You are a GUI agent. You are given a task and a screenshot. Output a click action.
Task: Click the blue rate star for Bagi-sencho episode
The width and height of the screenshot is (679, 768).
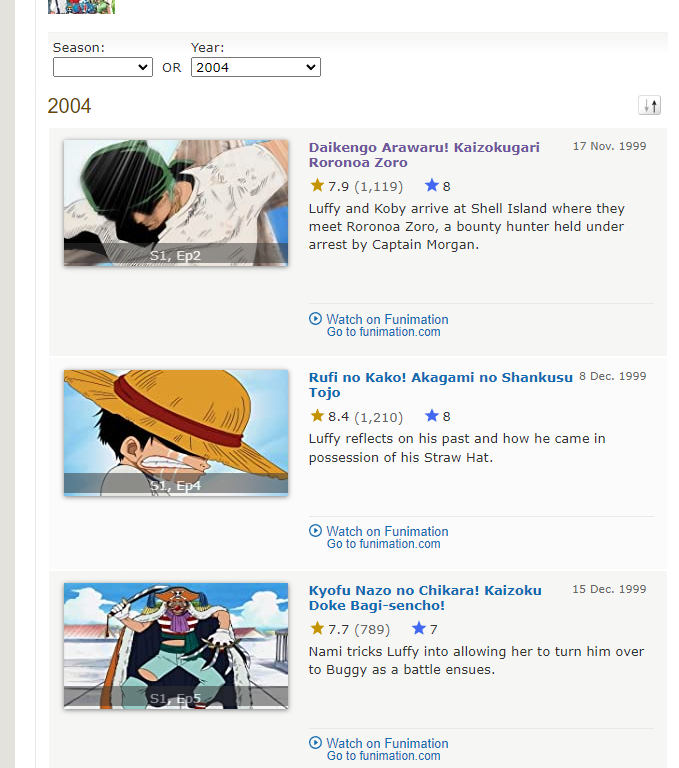click(x=419, y=629)
